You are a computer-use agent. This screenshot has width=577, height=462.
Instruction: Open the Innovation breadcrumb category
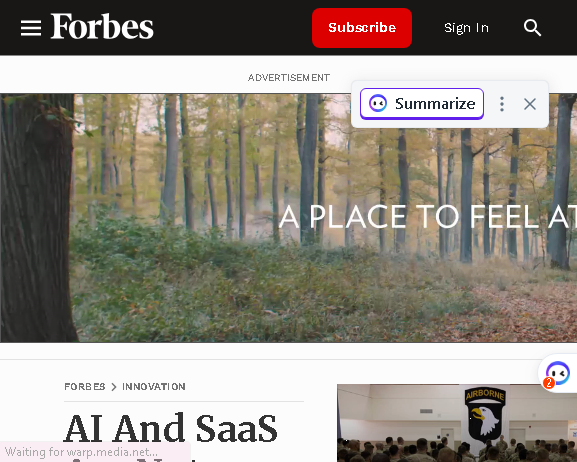pos(154,387)
